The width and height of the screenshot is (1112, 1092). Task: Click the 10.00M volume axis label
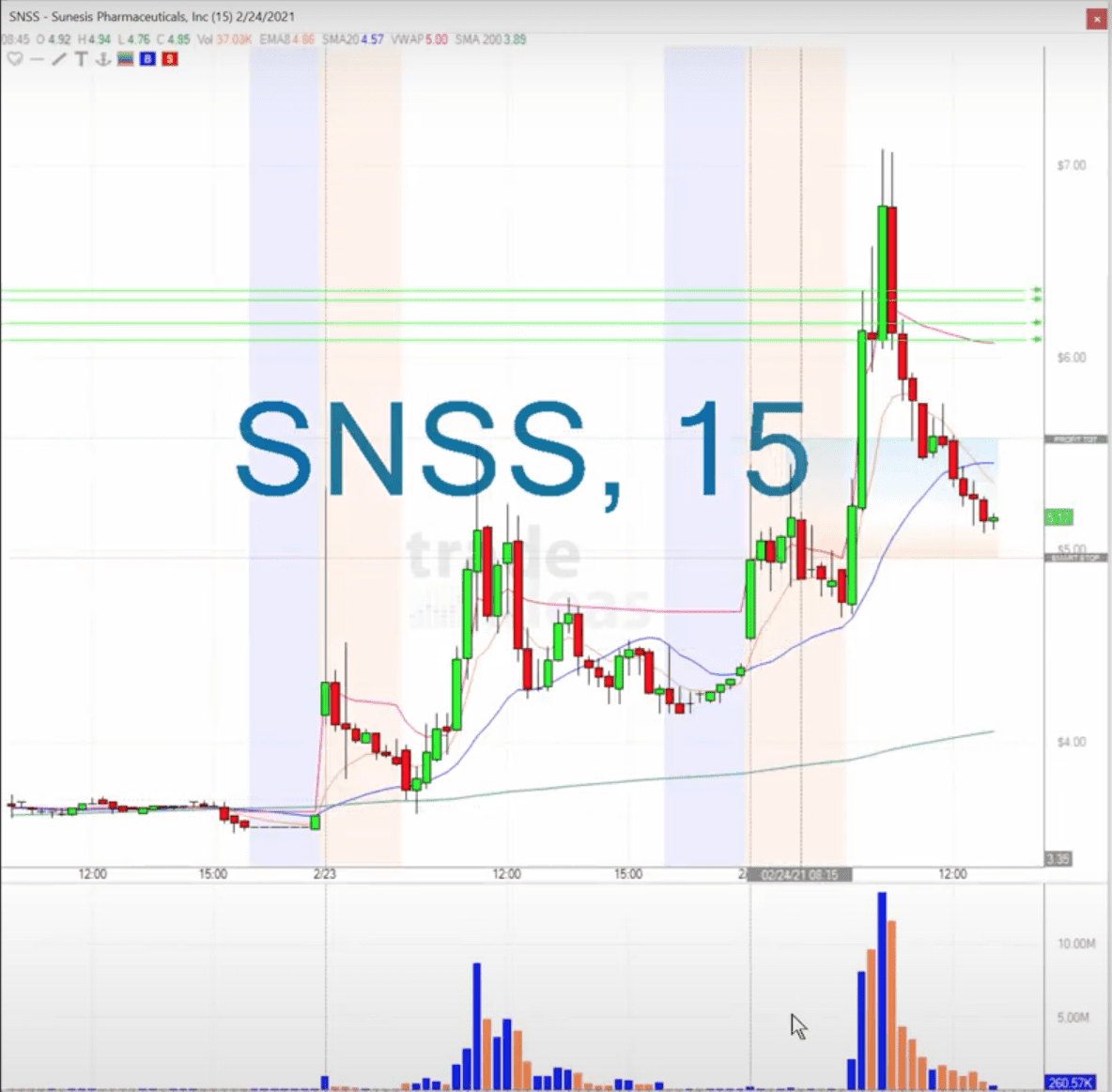pyautogui.click(x=1075, y=943)
